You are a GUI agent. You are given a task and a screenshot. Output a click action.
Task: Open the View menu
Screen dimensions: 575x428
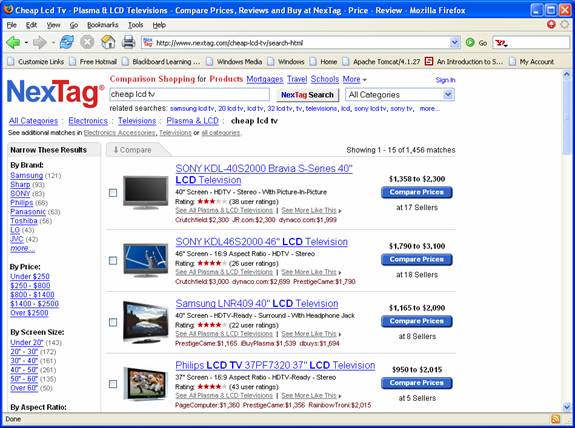(53, 25)
